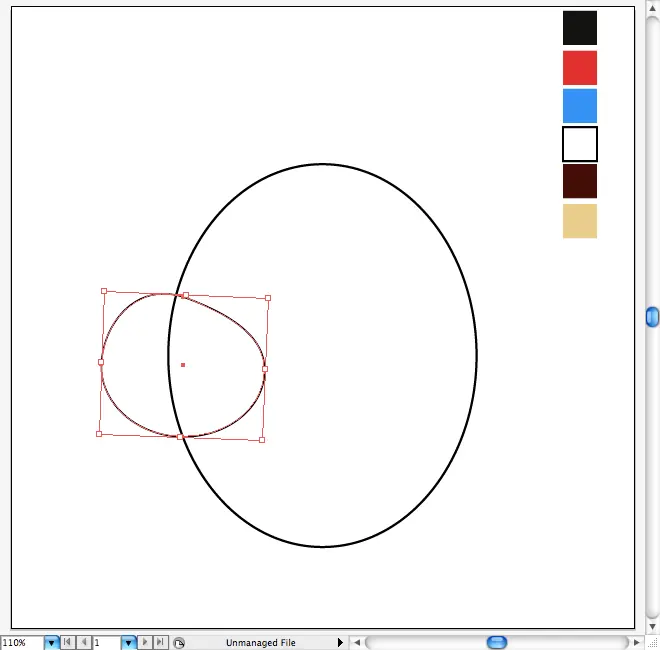
Task: Go to previous artboard button
Action: pyautogui.click(x=84, y=642)
